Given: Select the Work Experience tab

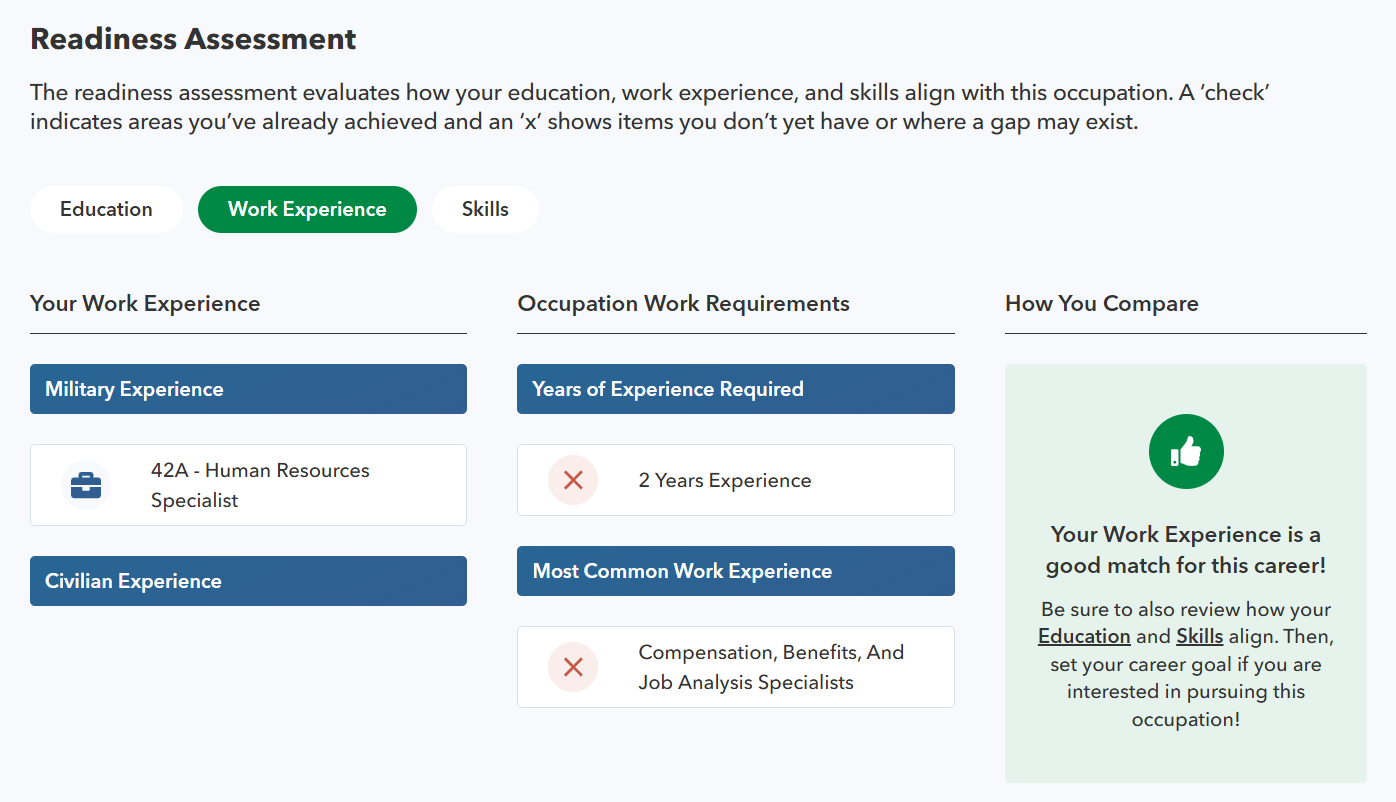Looking at the screenshot, I should (x=307, y=209).
